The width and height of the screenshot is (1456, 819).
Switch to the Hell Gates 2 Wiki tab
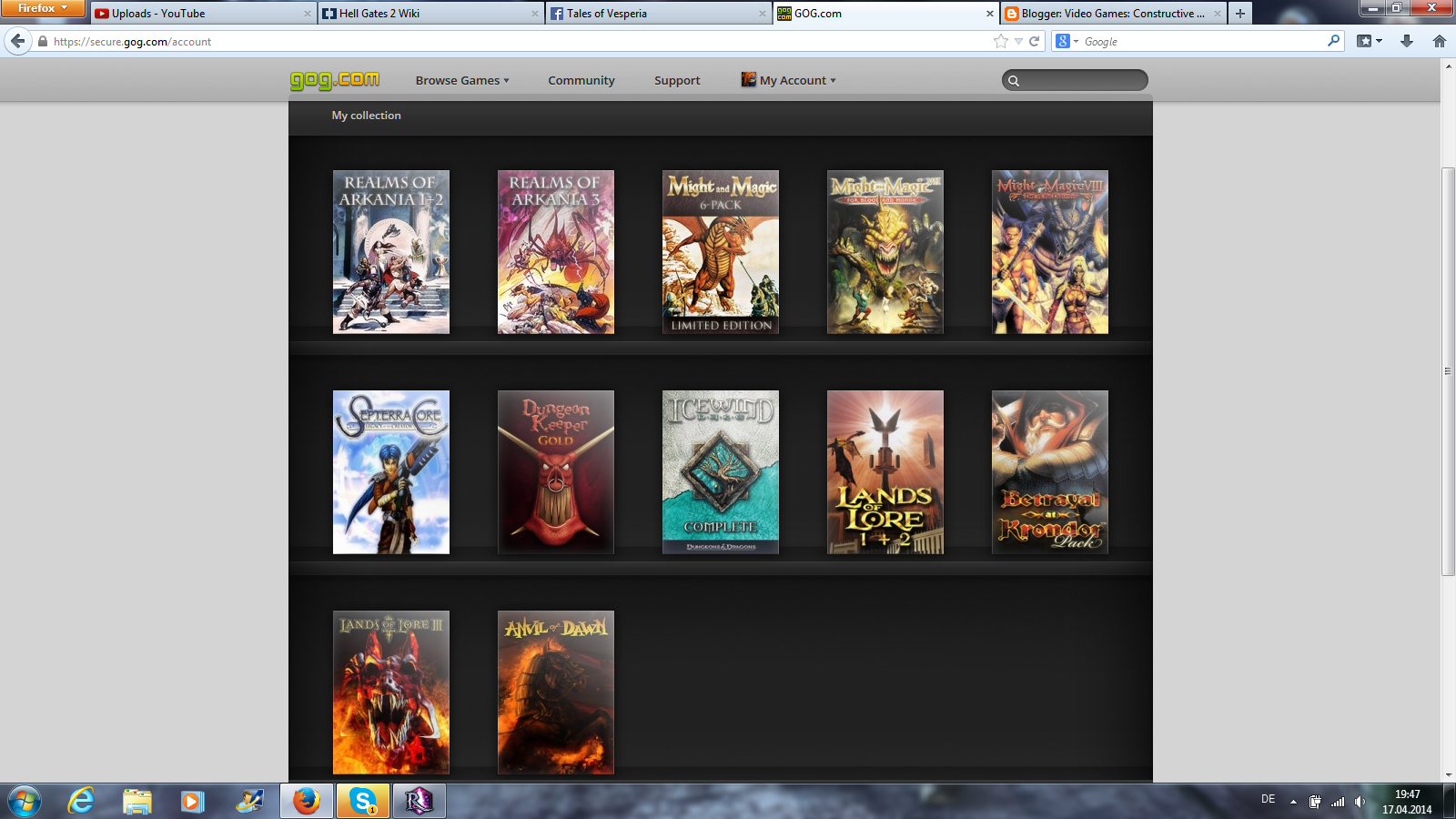pyautogui.click(x=430, y=14)
